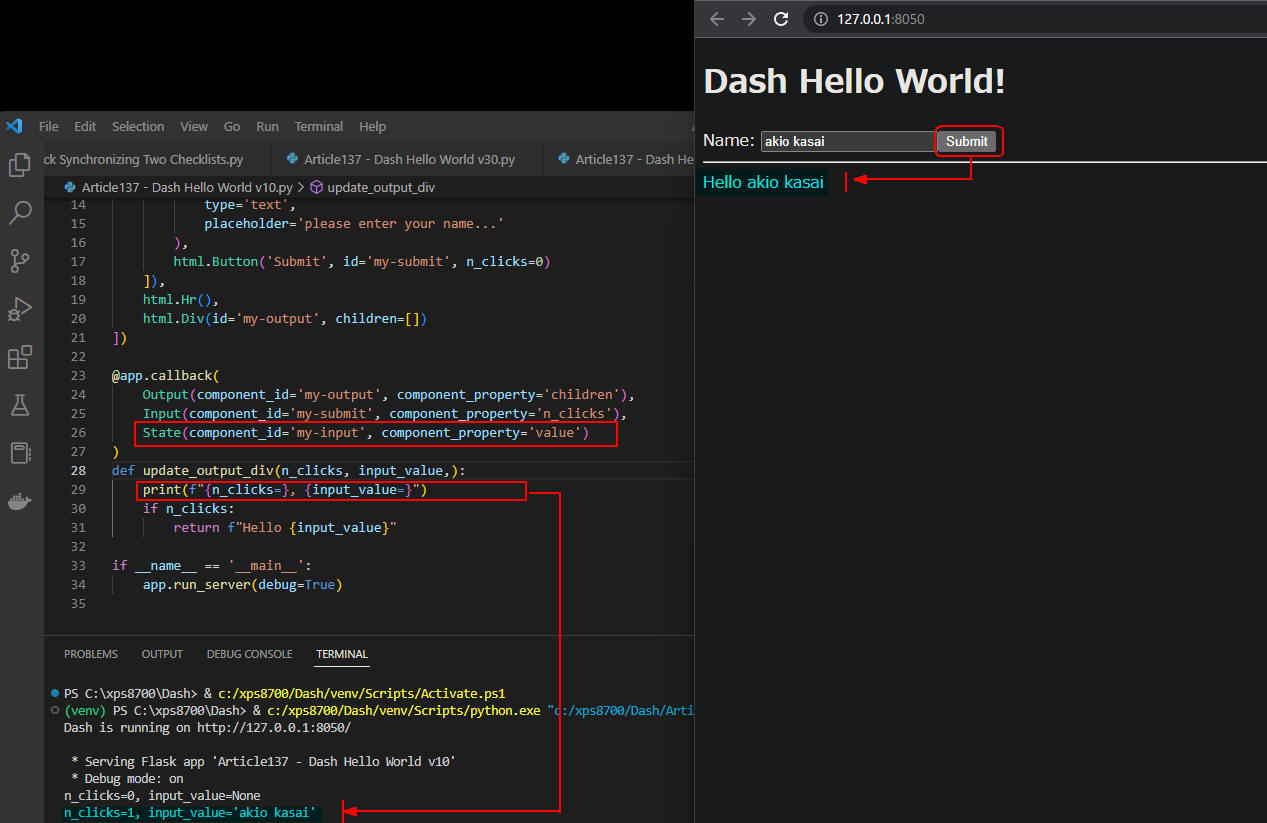Image resolution: width=1267 pixels, height=823 pixels.
Task: Open the Selection menu
Action: tap(138, 126)
